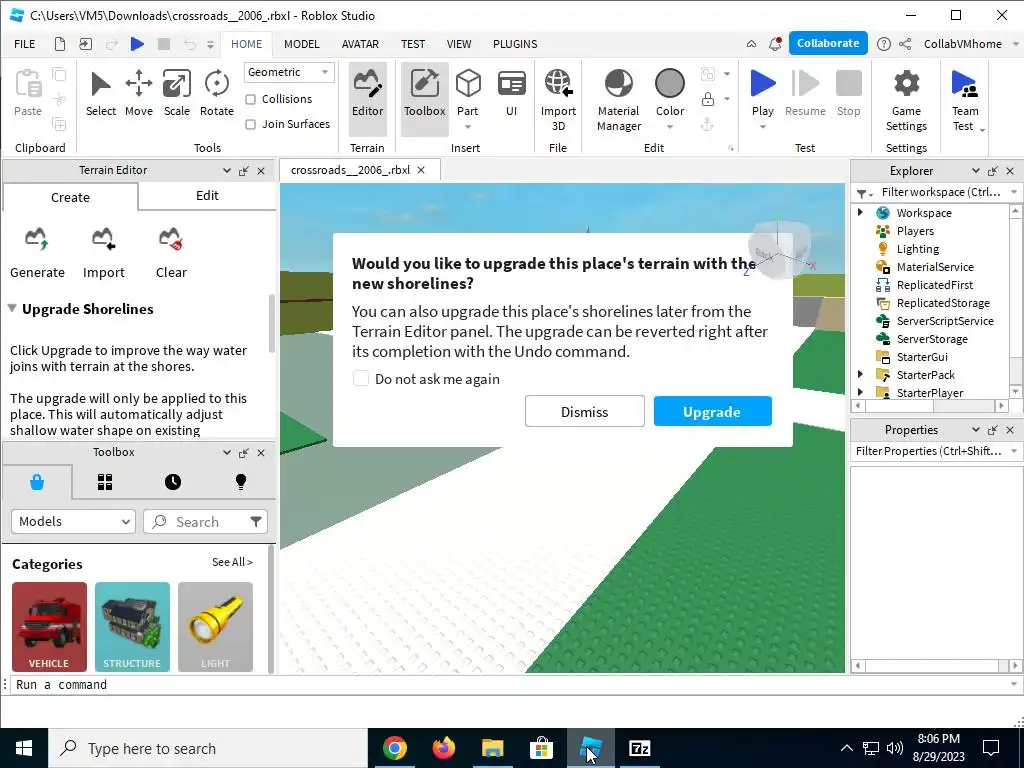Open Game Settings
1024x768 pixels.
coord(906,99)
